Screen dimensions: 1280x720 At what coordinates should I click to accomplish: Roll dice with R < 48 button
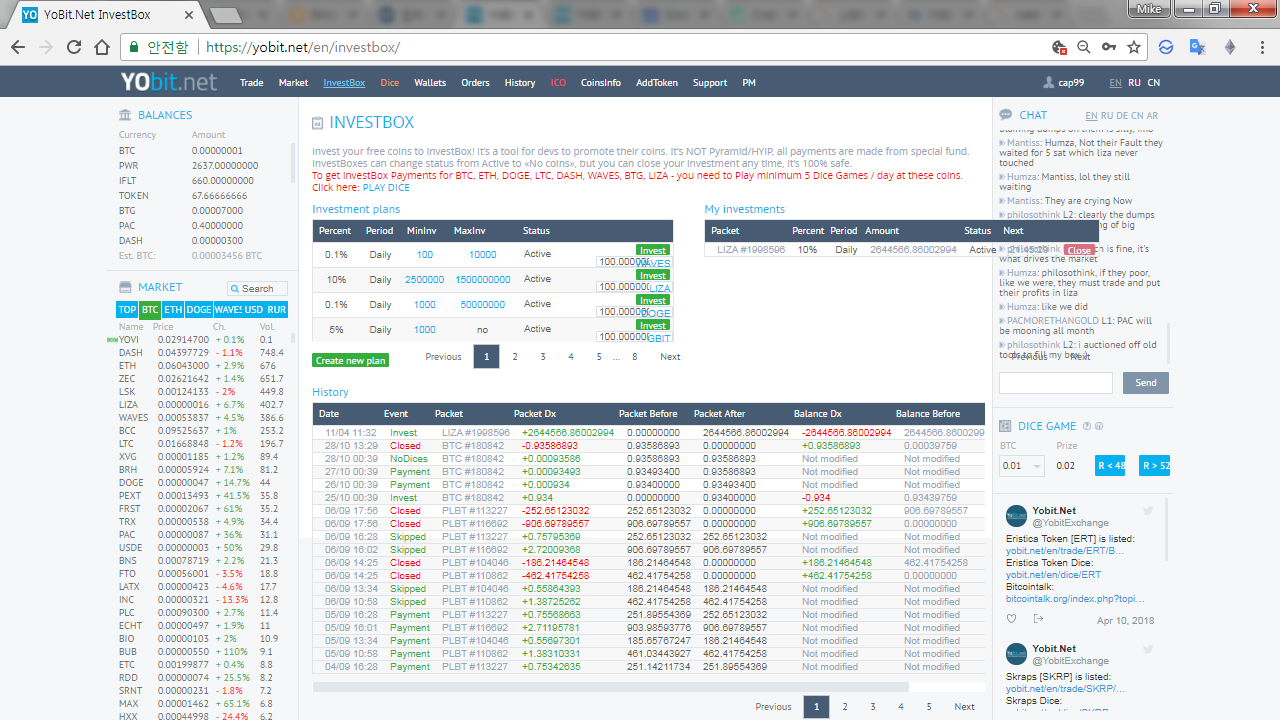[1110, 466]
